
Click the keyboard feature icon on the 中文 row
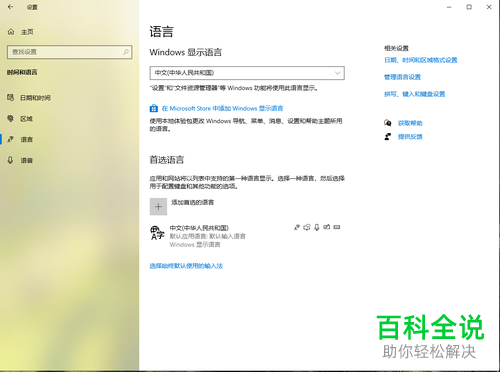pos(337,227)
